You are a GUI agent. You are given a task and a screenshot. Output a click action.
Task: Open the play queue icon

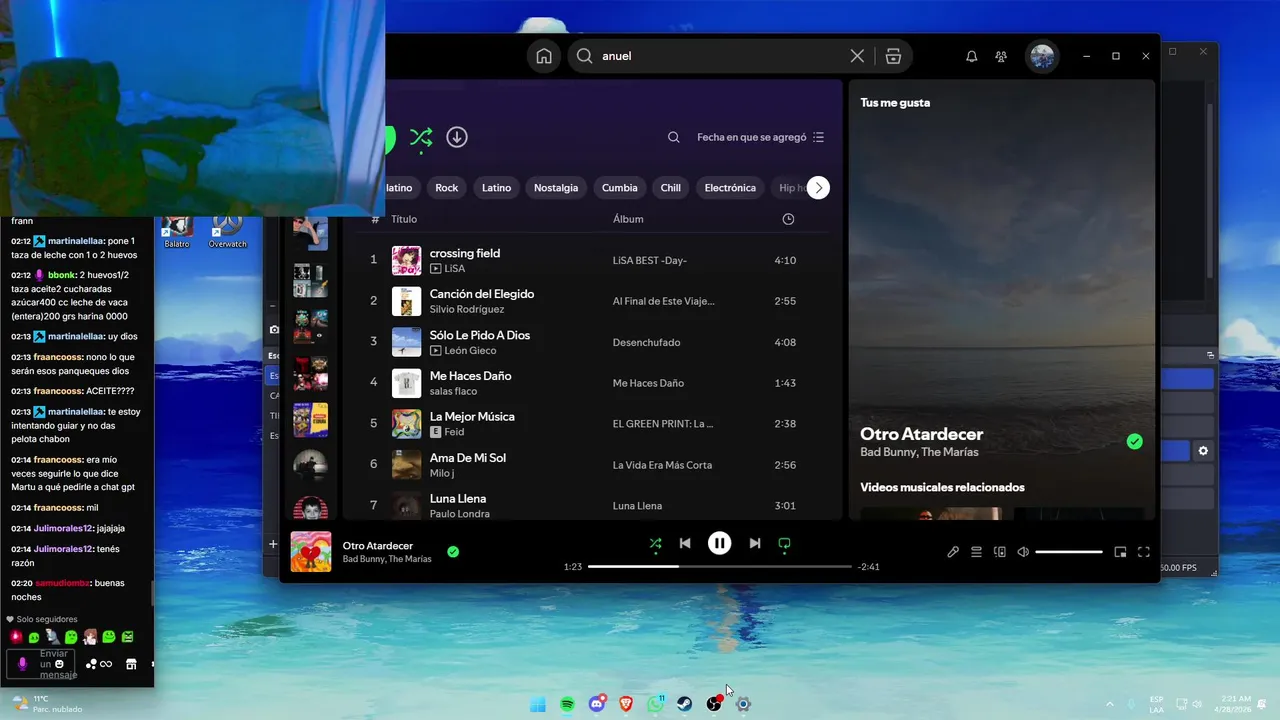pyautogui.click(x=976, y=552)
